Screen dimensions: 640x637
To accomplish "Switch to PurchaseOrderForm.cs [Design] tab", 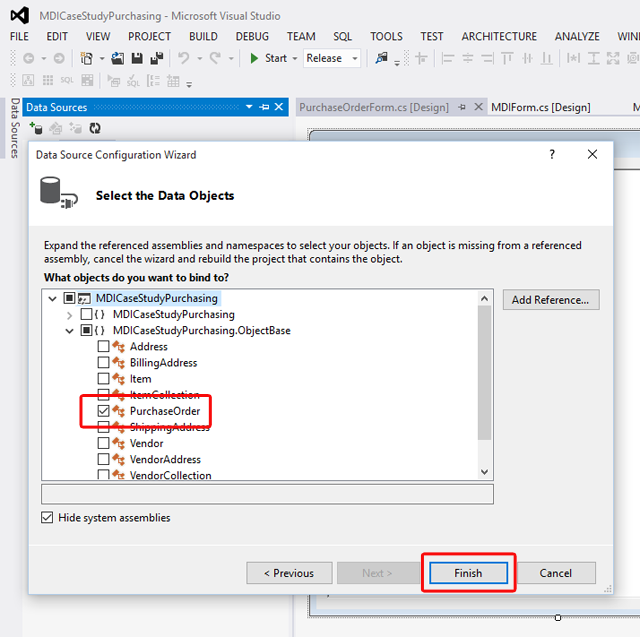I will click(x=373, y=107).
